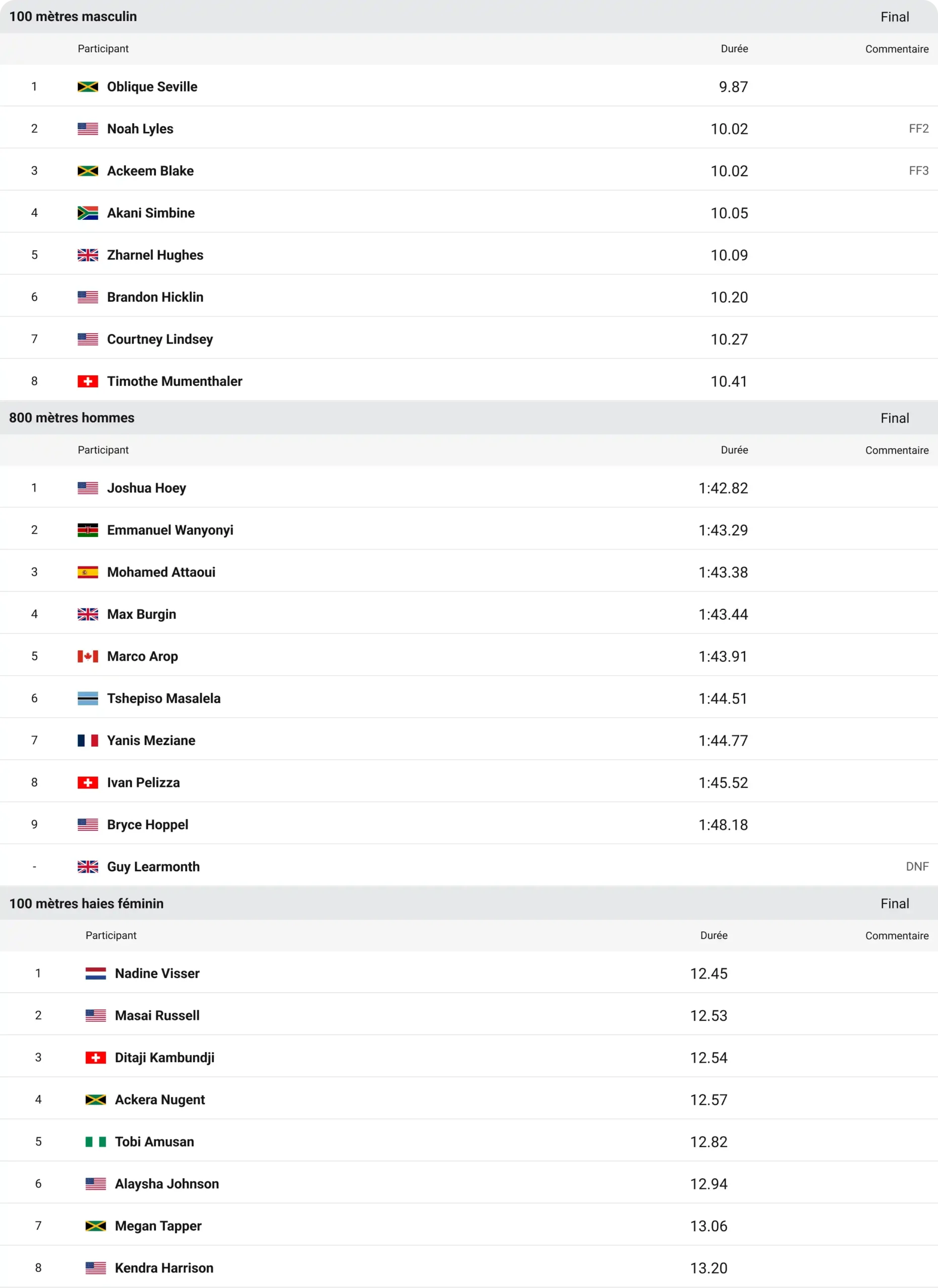
Task: Open Noah Lyles athlete link
Action: click(x=140, y=129)
